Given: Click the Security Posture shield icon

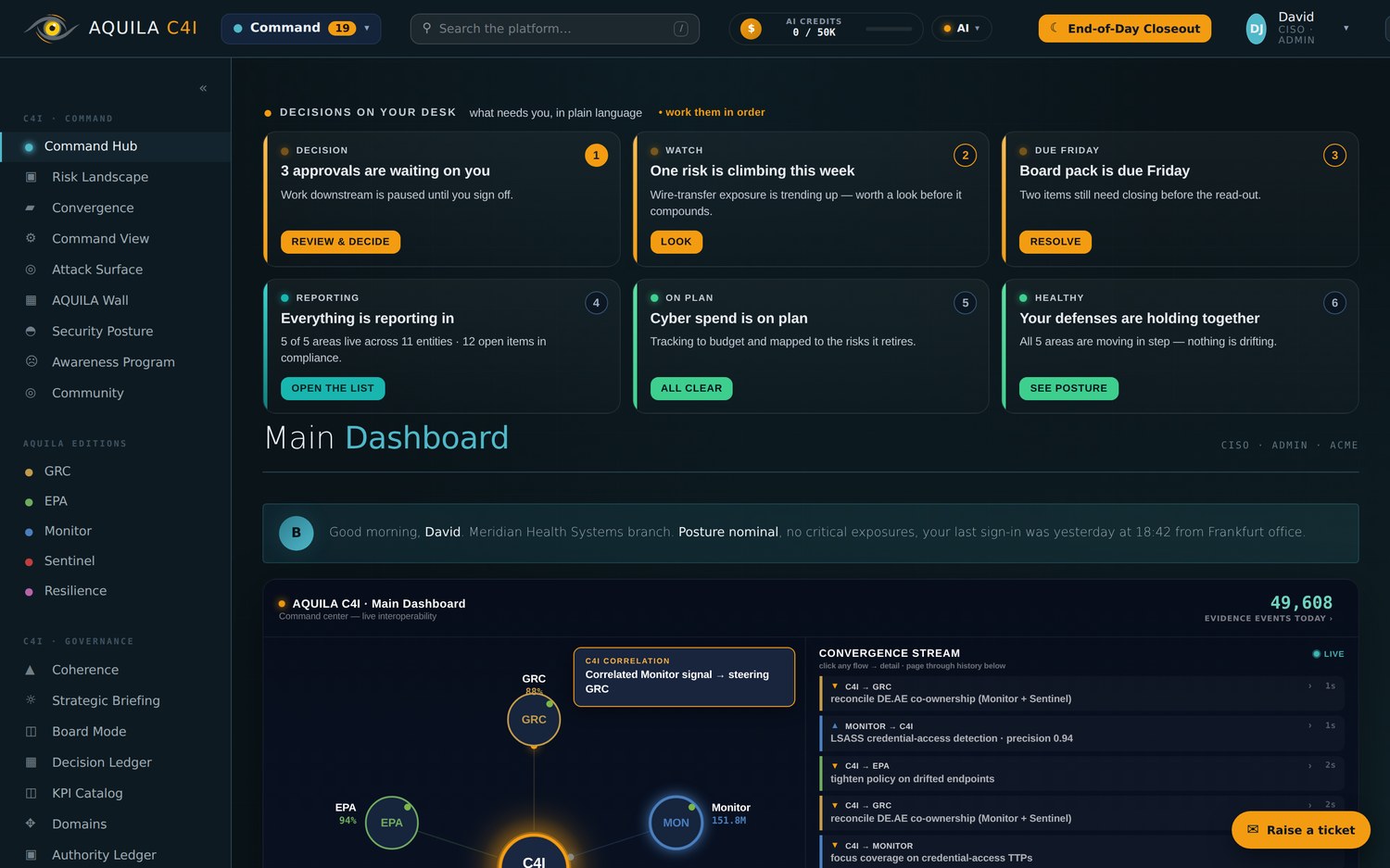Looking at the screenshot, I should point(31,331).
